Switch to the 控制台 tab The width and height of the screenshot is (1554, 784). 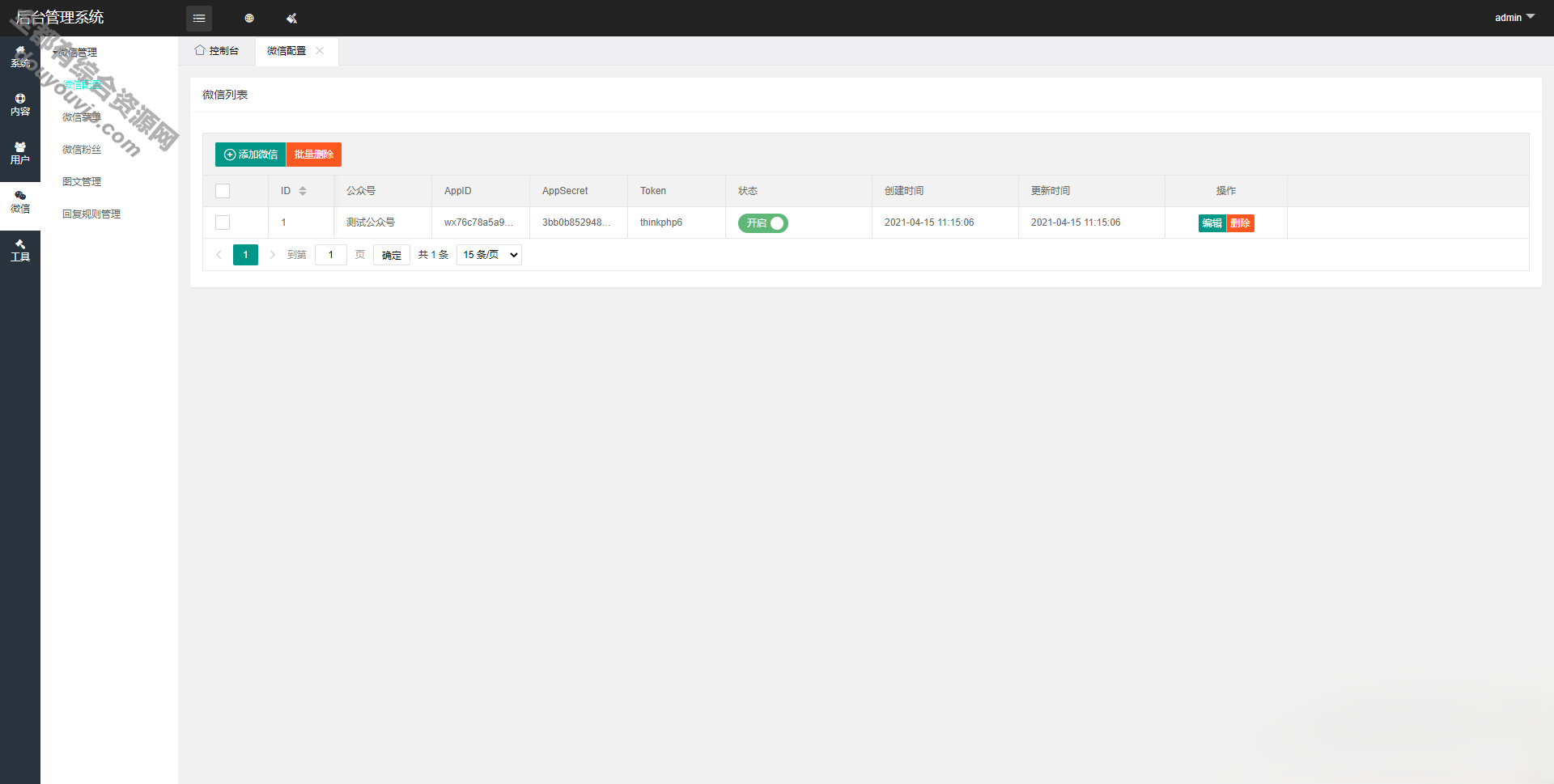coord(217,50)
